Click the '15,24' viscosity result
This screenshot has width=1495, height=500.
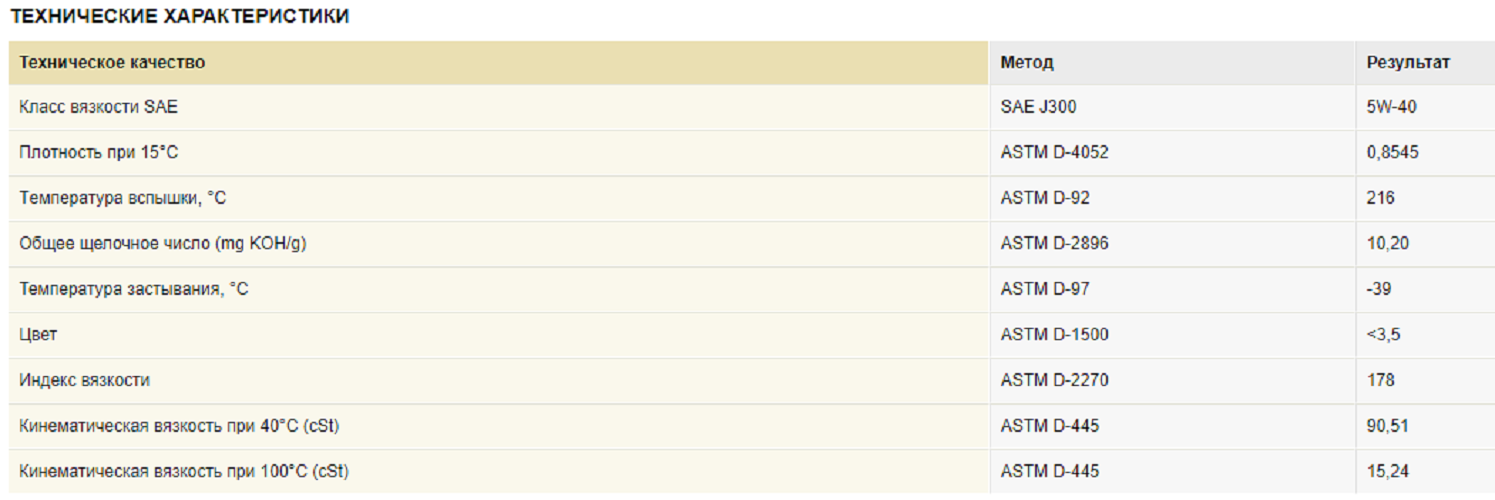[1387, 471]
